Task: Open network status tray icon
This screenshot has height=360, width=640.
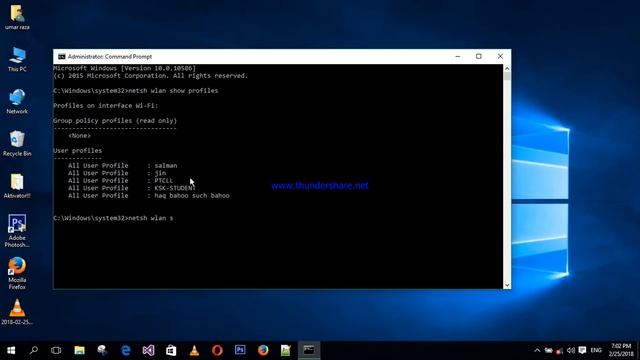Action: coord(560,351)
